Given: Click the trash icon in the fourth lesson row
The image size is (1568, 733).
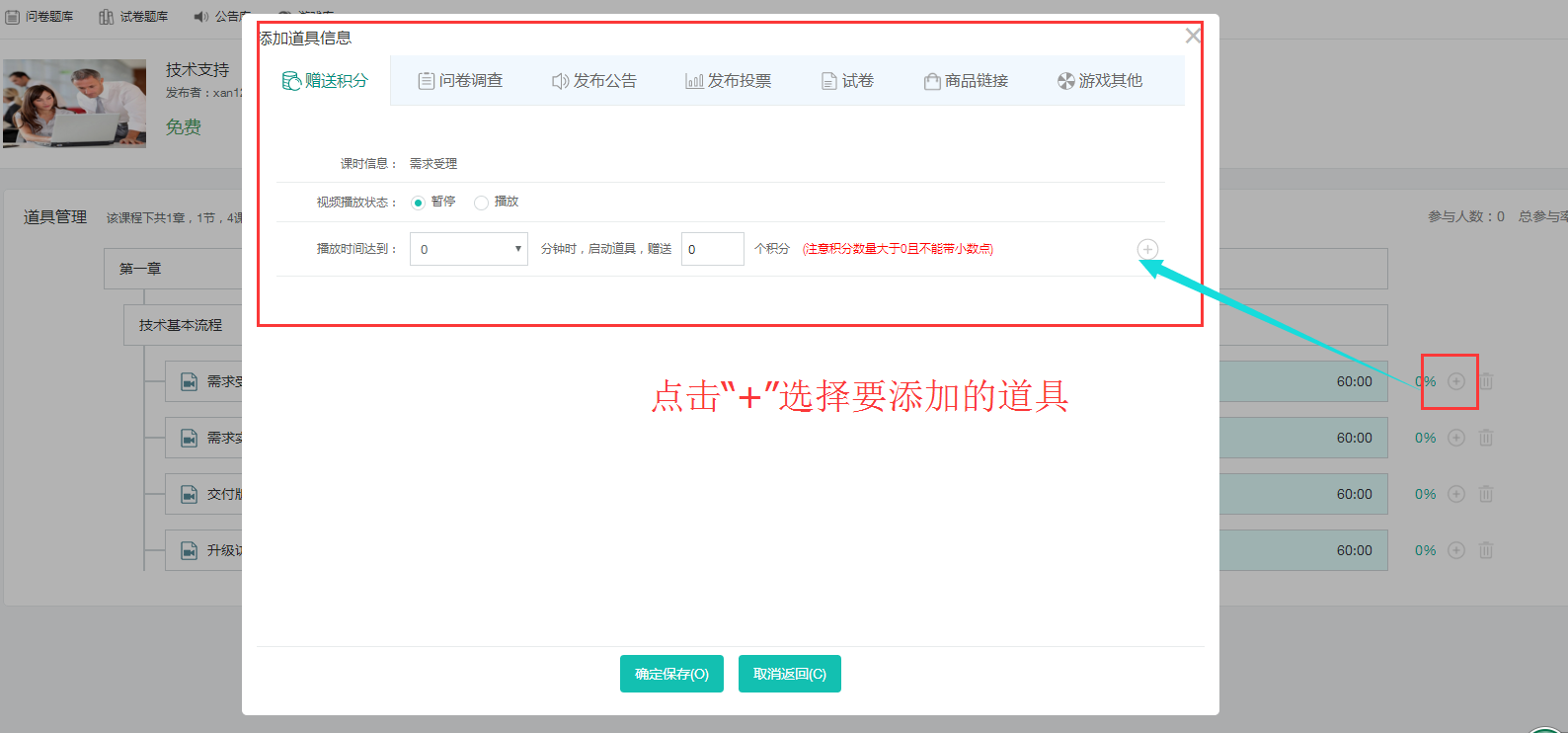Looking at the screenshot, I should click(1486, 550).
